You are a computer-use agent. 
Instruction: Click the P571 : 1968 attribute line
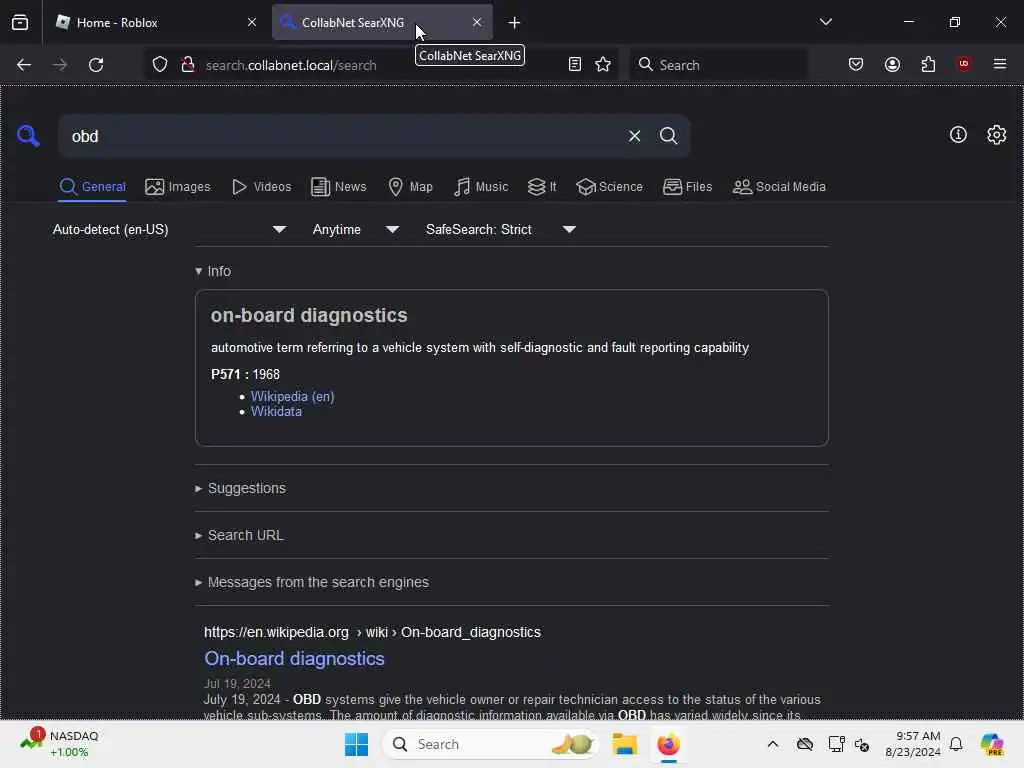pyautogui.click(x=246, y=374)
